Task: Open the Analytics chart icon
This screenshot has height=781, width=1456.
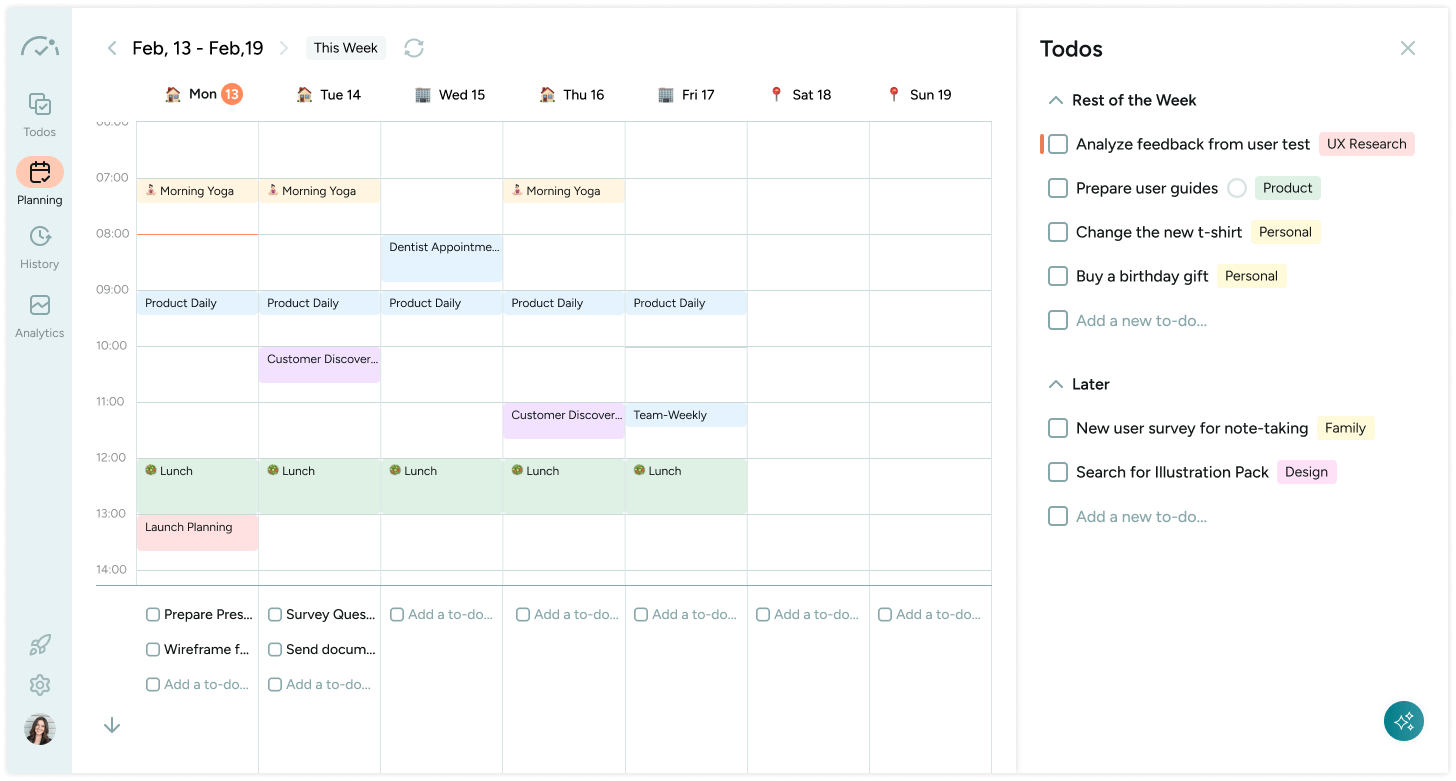Action: click(40, 305)
